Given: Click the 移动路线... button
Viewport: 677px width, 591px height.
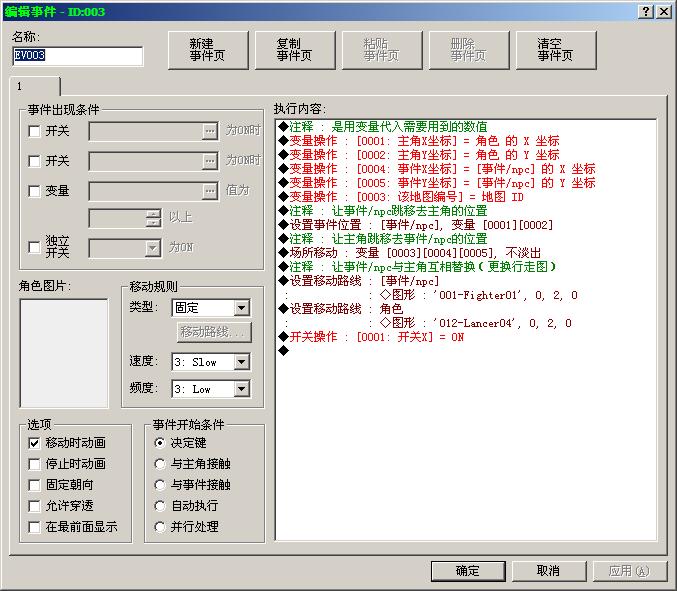Looking at the screenshot, I should (x=213, y=332).
